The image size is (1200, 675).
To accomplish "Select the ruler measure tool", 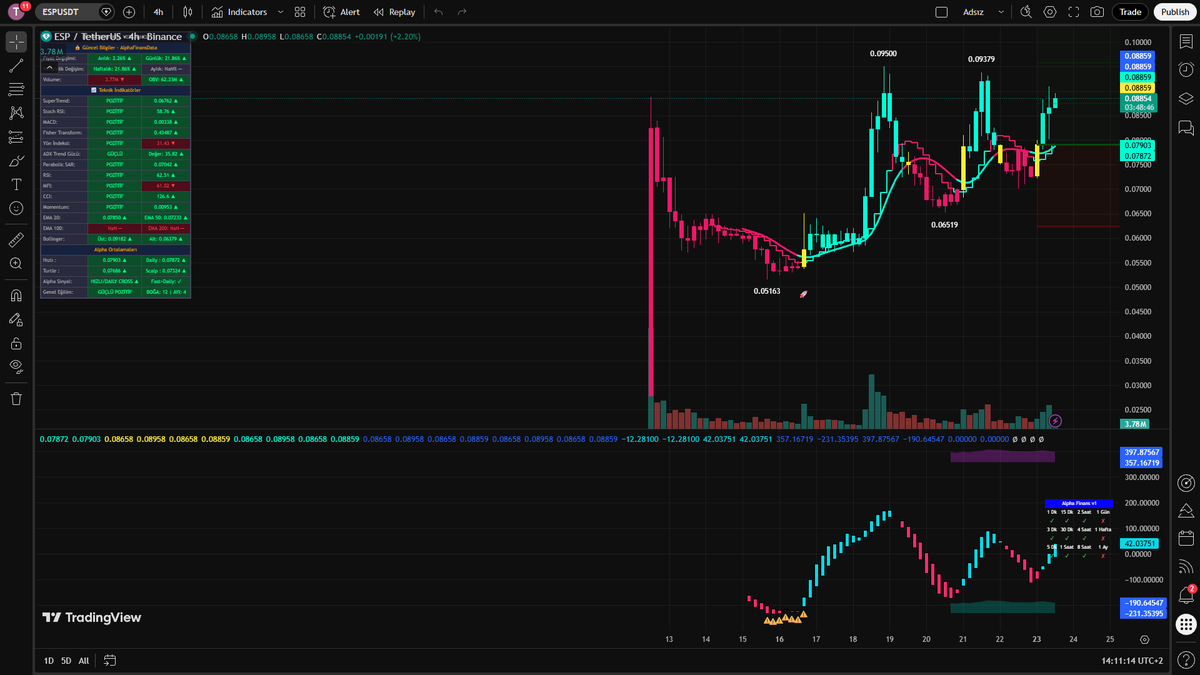I will pos(16,240).
